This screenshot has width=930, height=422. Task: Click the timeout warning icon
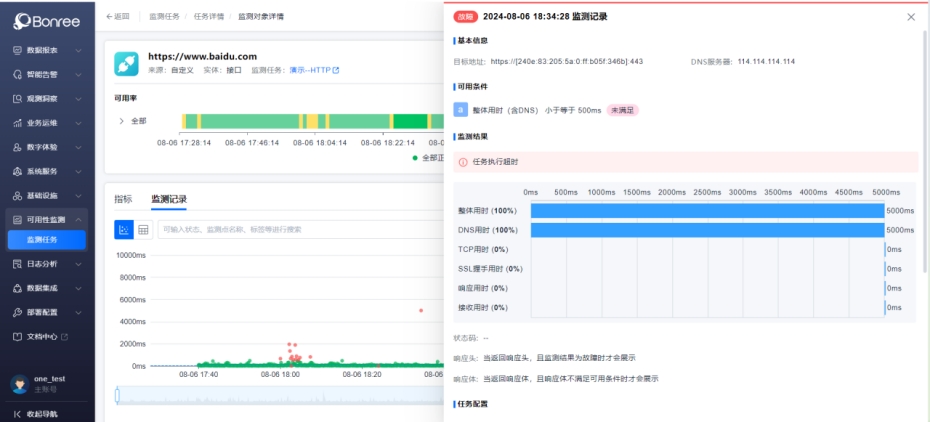tap(463, 162)
